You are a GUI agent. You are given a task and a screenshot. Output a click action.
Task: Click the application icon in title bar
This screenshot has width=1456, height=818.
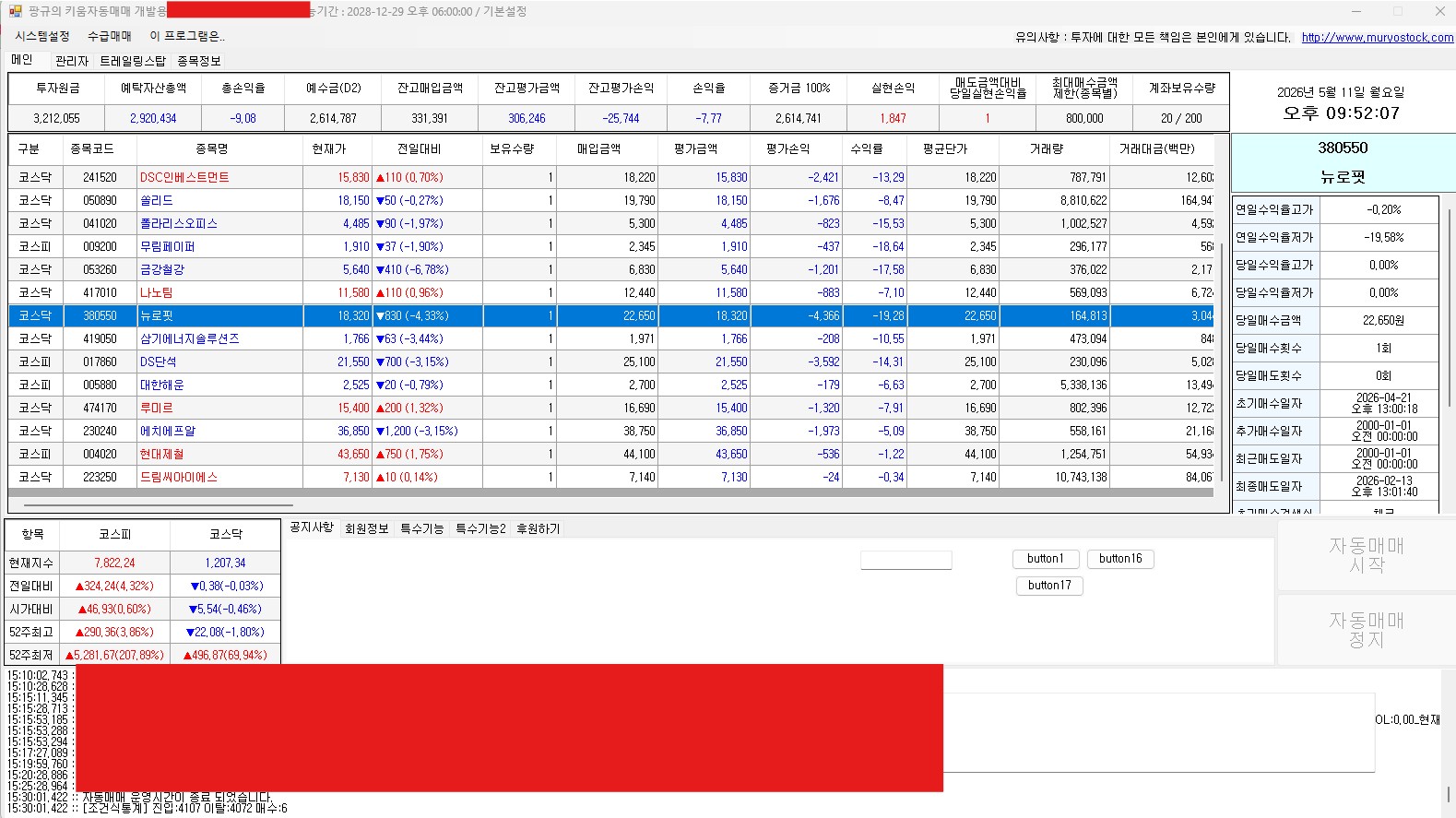click(x=16, y=11)
